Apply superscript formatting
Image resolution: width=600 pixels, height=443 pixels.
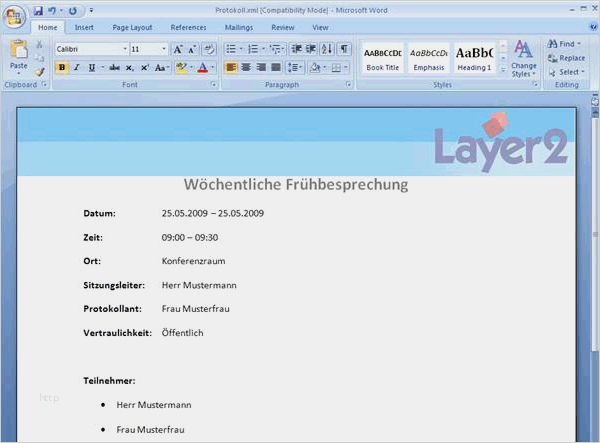pos(144,68)
